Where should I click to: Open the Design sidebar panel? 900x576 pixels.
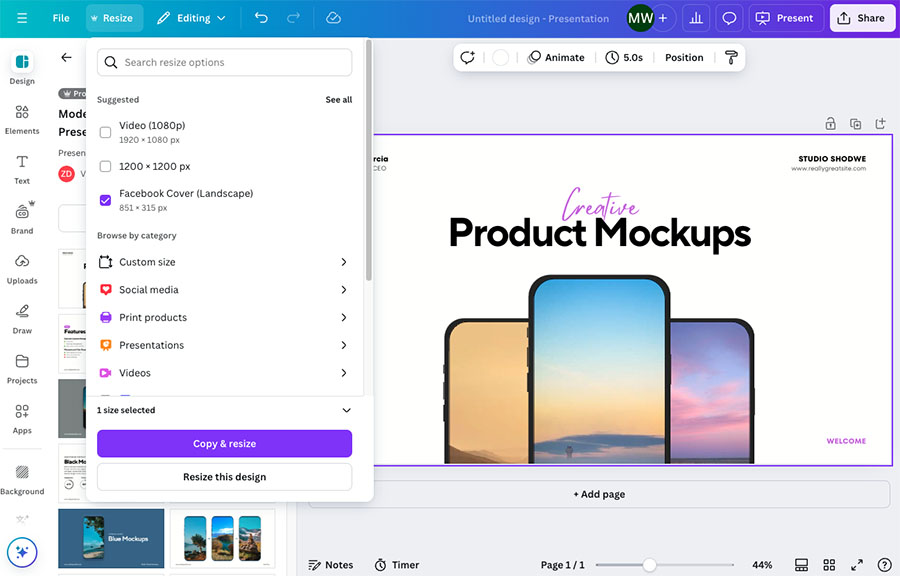[22, 68]
